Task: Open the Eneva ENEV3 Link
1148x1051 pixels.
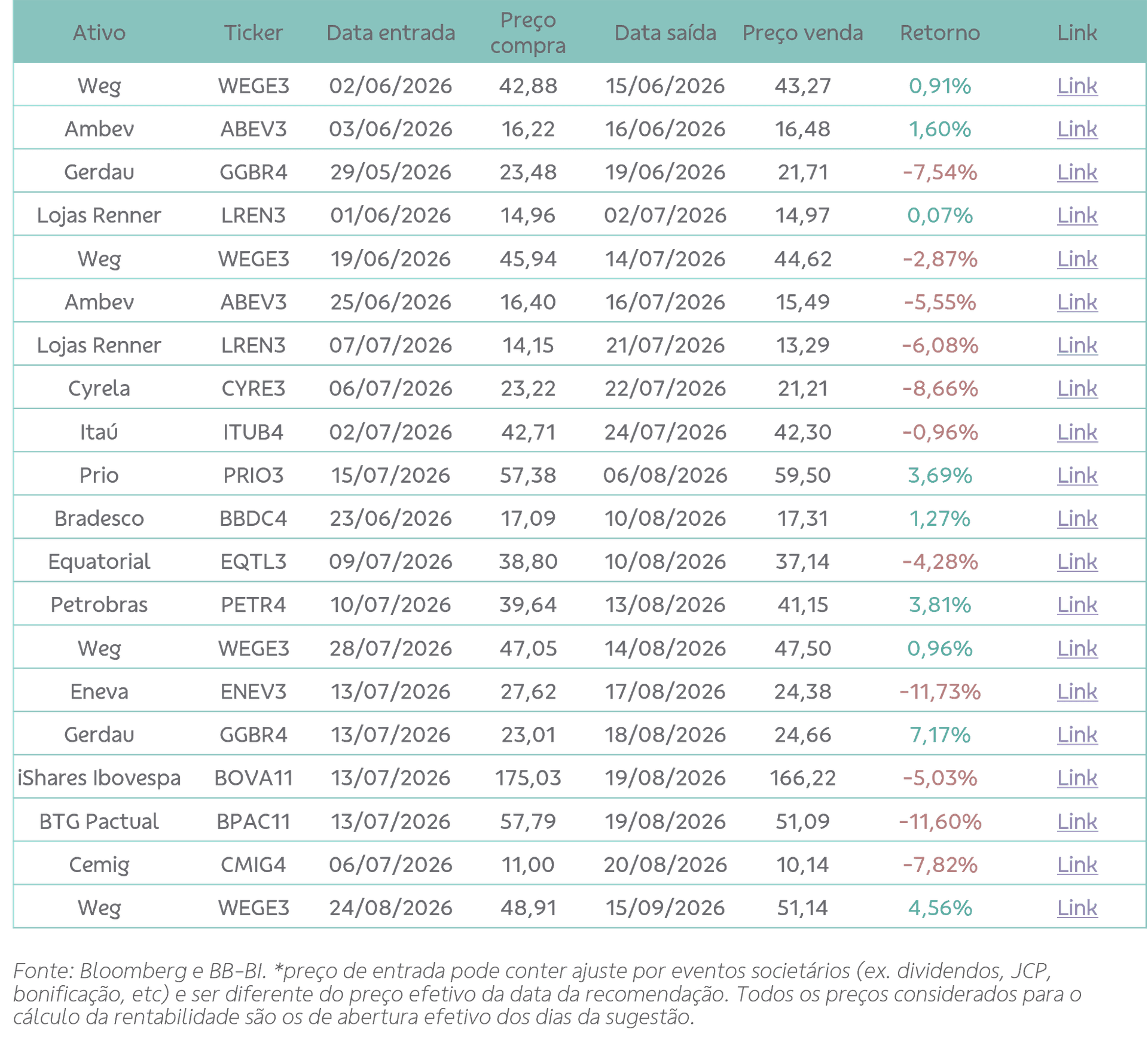Action: pos(1076,691)
